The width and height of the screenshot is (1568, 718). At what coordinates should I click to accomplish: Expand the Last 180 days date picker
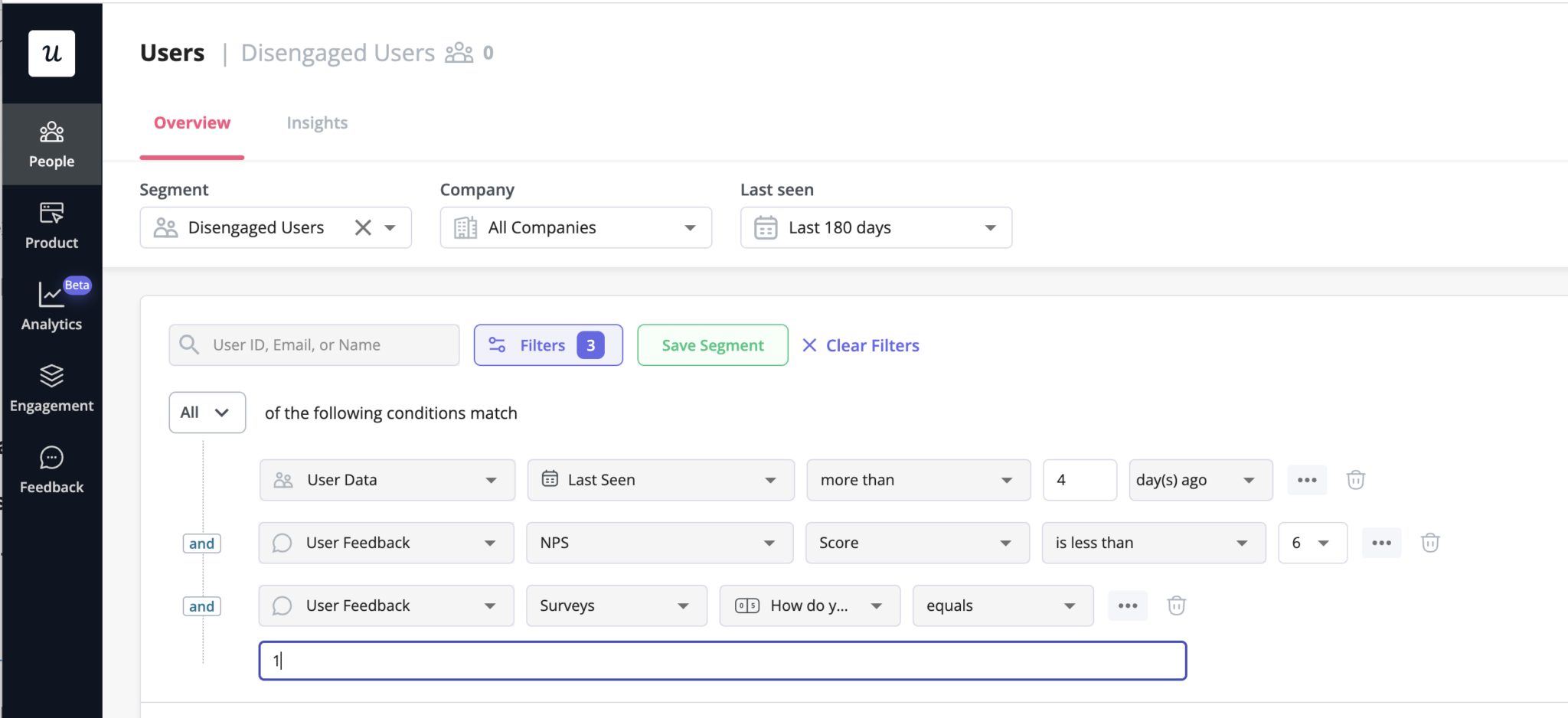[875, 227]
